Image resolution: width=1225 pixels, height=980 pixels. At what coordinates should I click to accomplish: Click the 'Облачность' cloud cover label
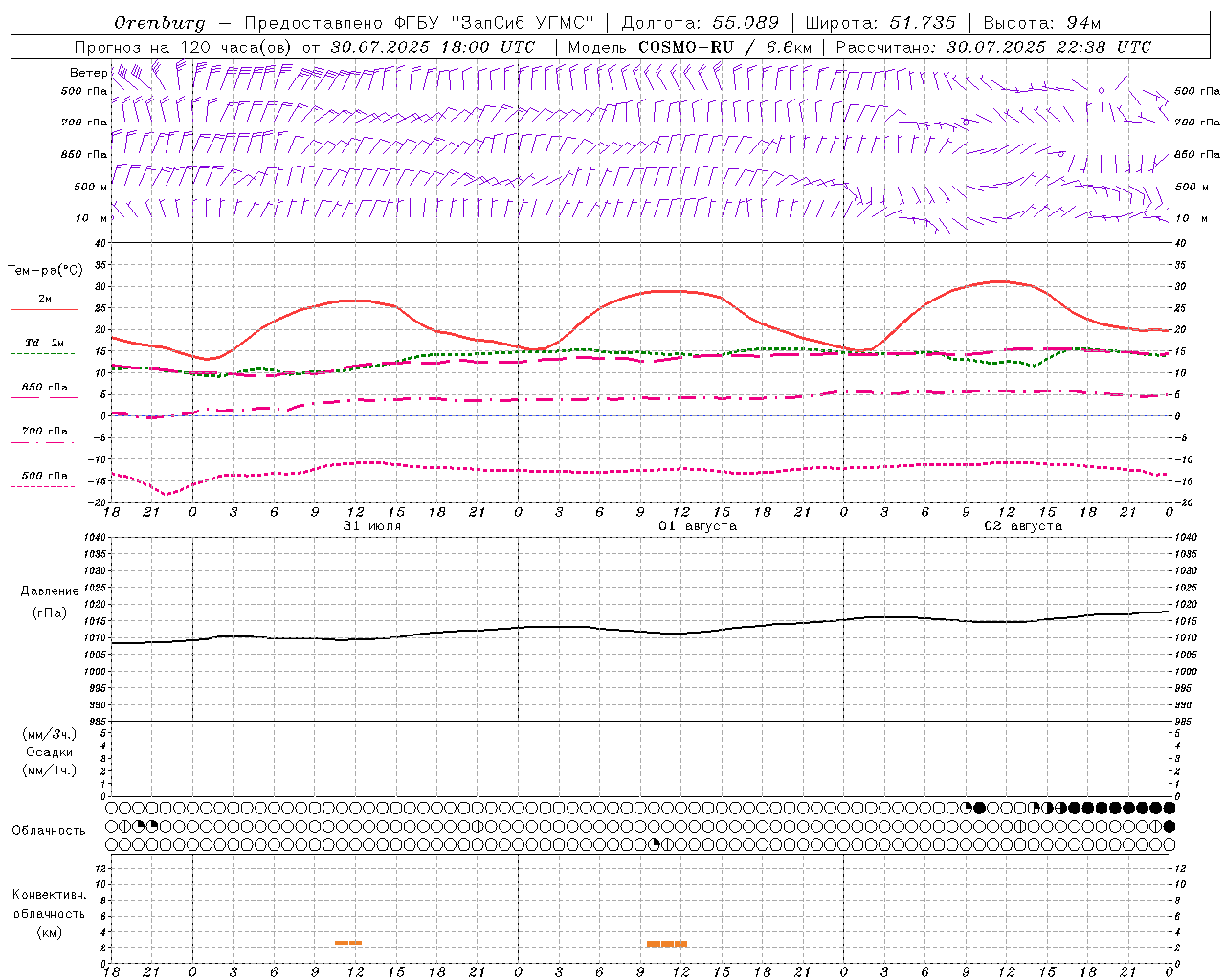pyautogui.click(x=49, y=830)
